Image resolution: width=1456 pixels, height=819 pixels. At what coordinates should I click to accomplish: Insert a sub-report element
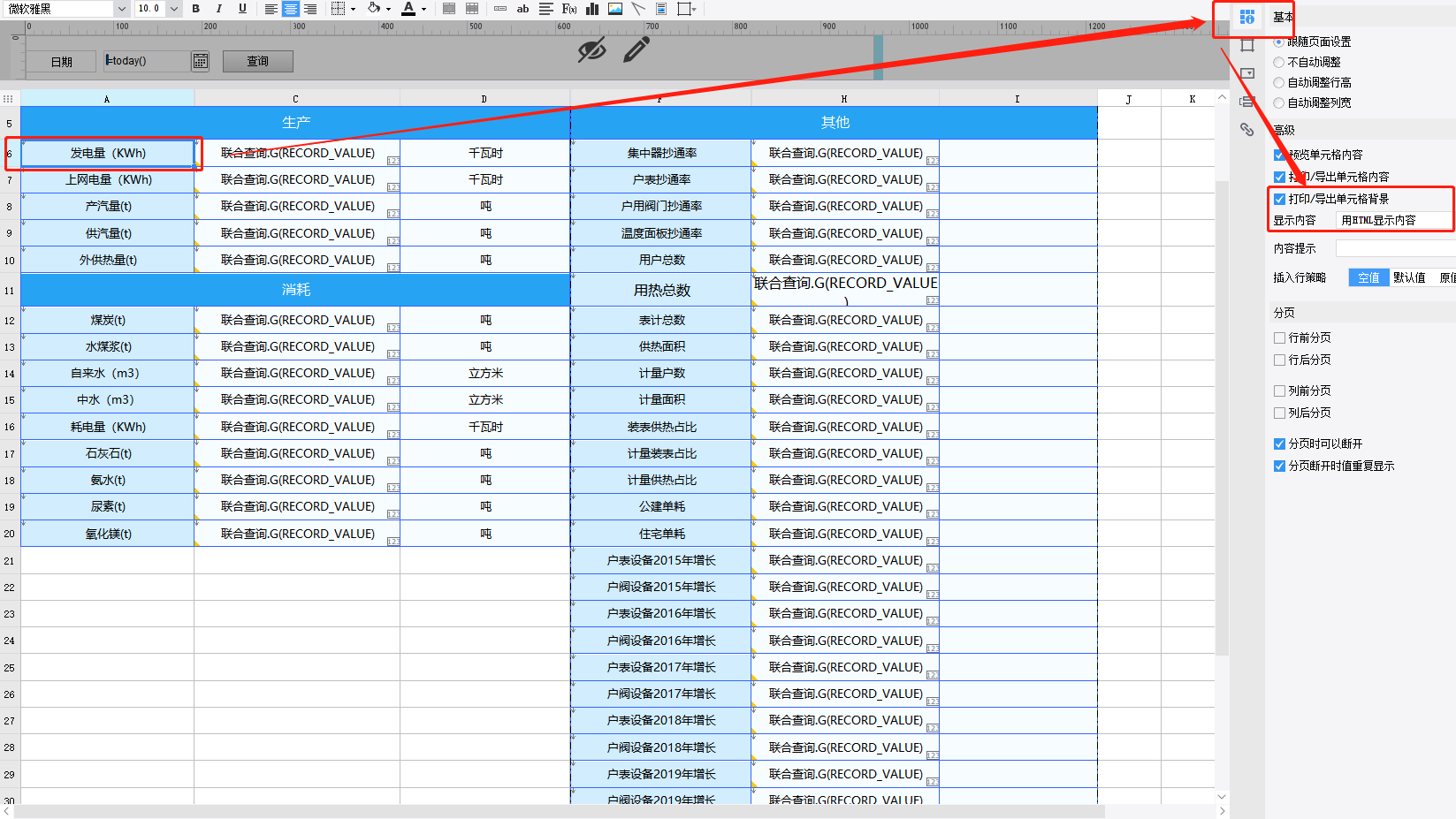pos(661,9)
